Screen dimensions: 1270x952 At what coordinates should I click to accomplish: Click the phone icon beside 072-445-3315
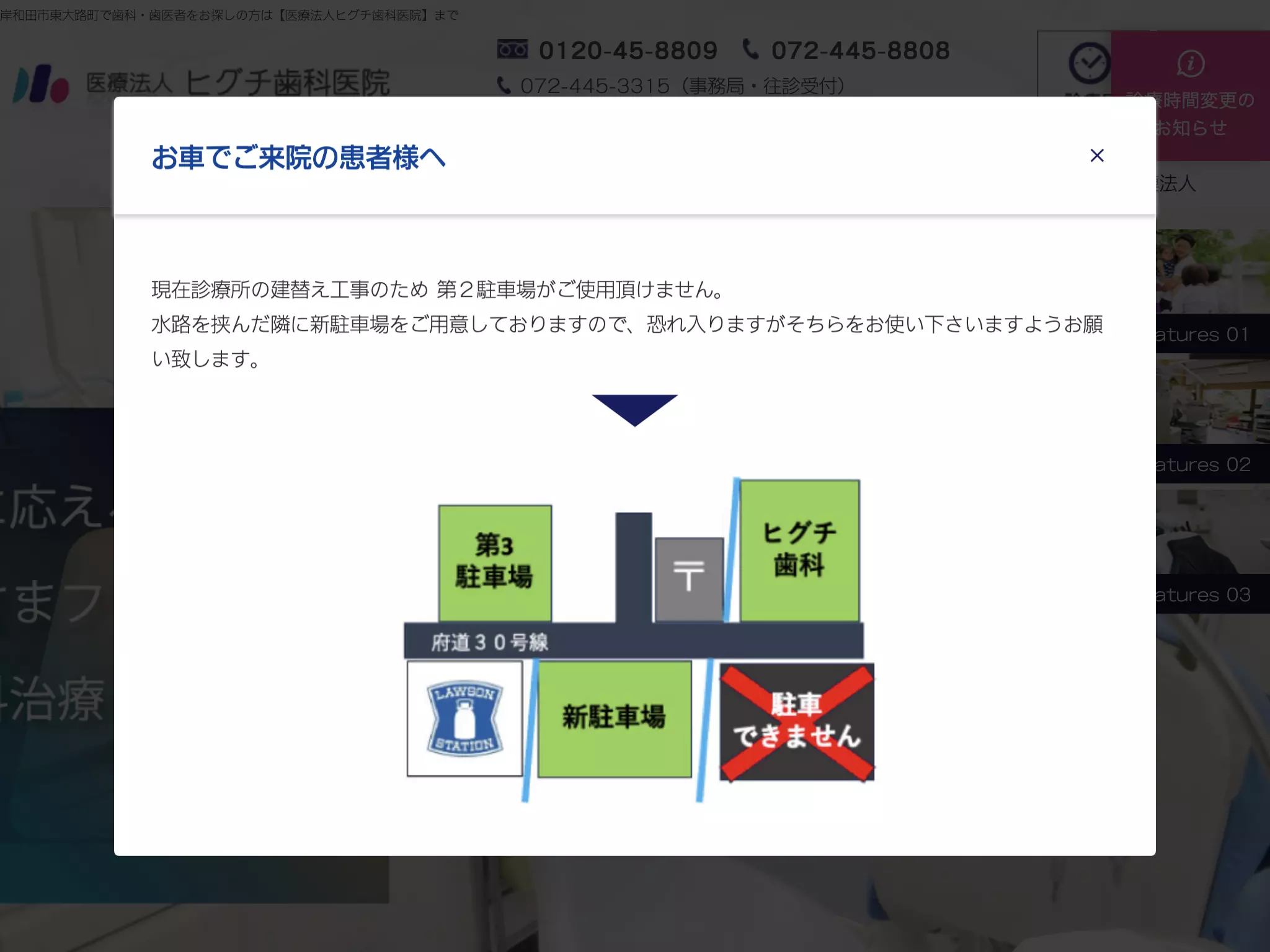click(504, 86)
